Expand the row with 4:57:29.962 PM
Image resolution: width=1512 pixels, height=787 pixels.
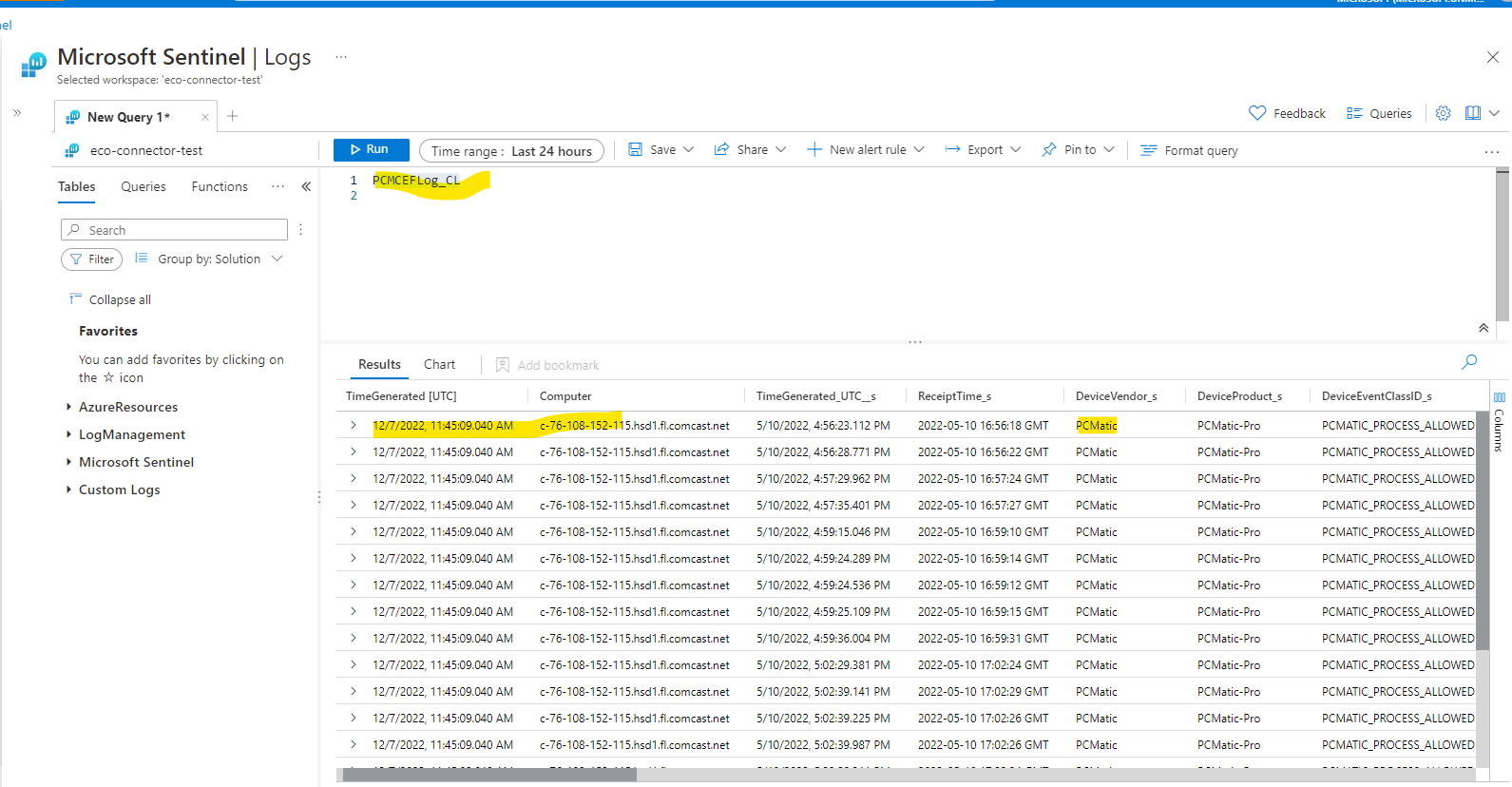click(x=354, y=478)
